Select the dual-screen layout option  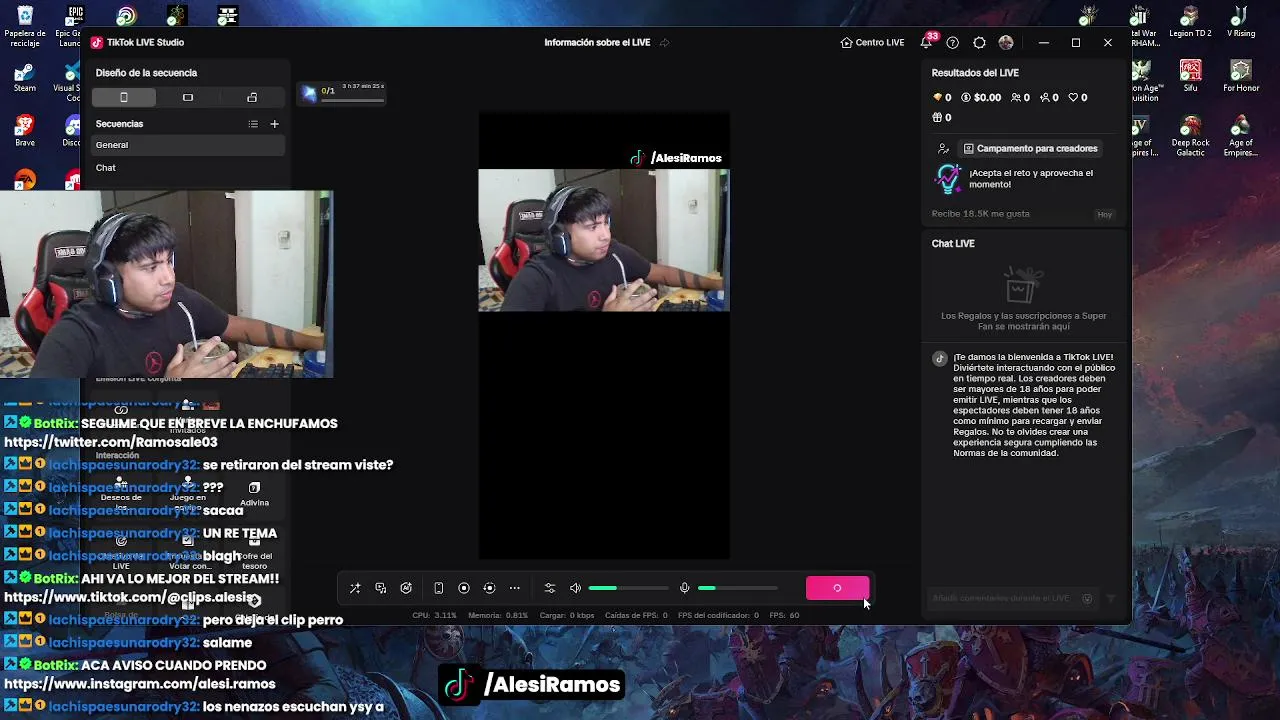(x=252, y=97)
